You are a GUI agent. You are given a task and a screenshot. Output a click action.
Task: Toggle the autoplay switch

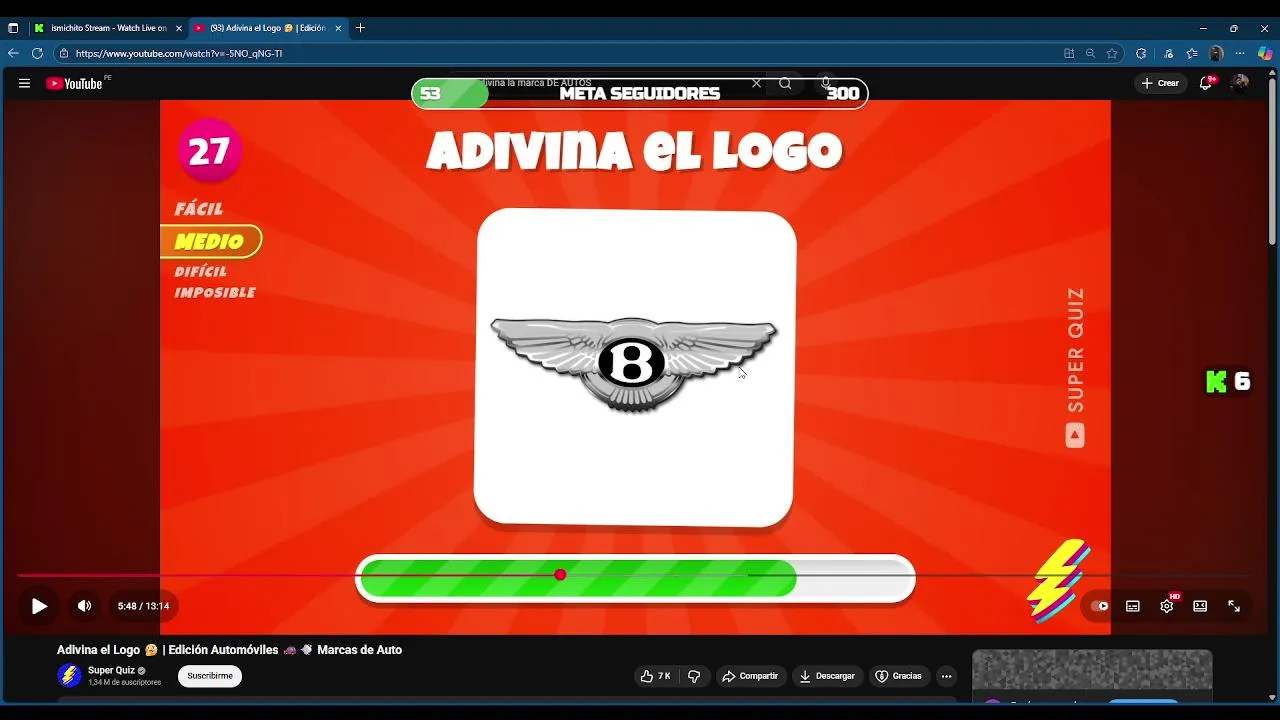tap(1099, 606)
